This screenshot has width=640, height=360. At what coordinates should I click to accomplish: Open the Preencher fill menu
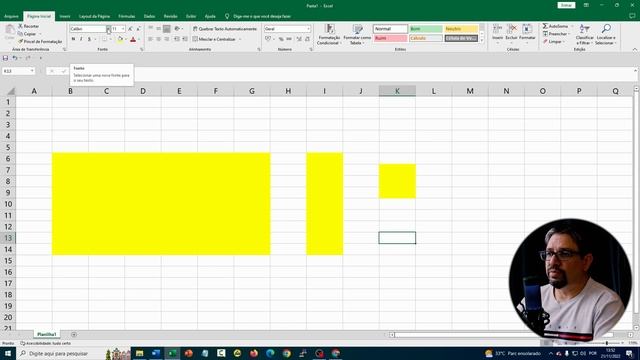coord(555,34)
